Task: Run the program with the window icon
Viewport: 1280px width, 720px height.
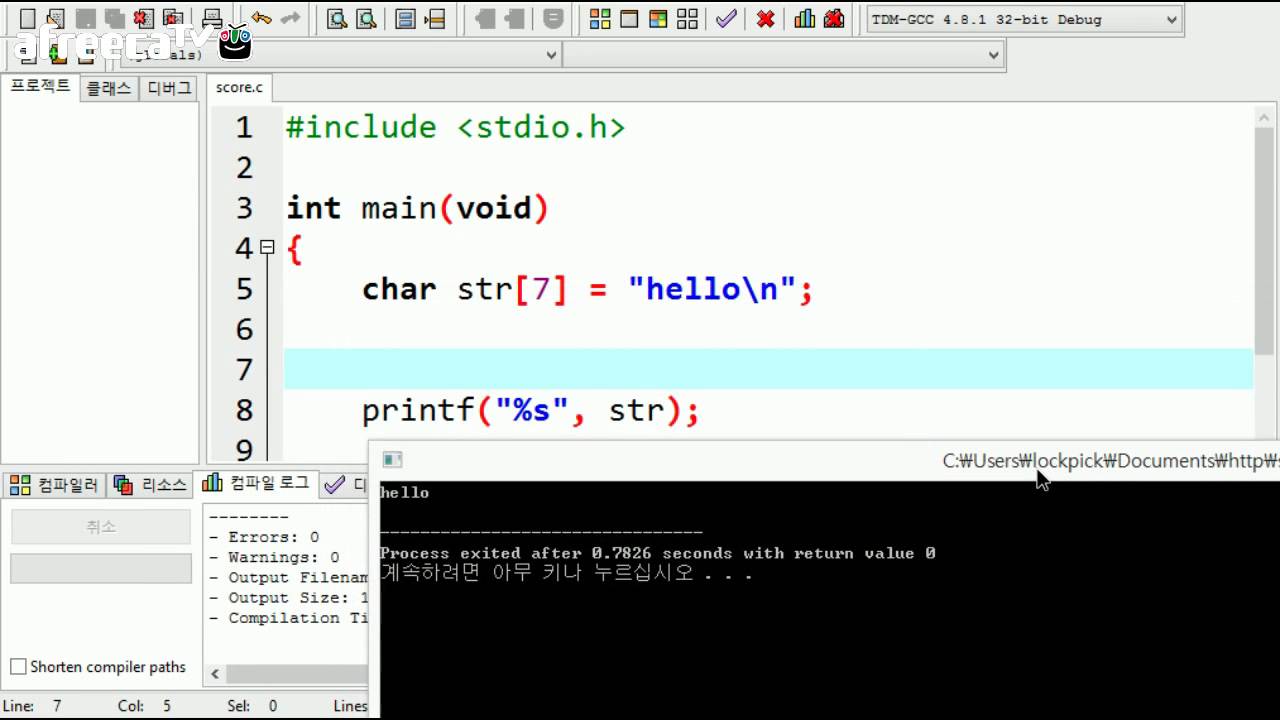Action: (x=629, y=18)
